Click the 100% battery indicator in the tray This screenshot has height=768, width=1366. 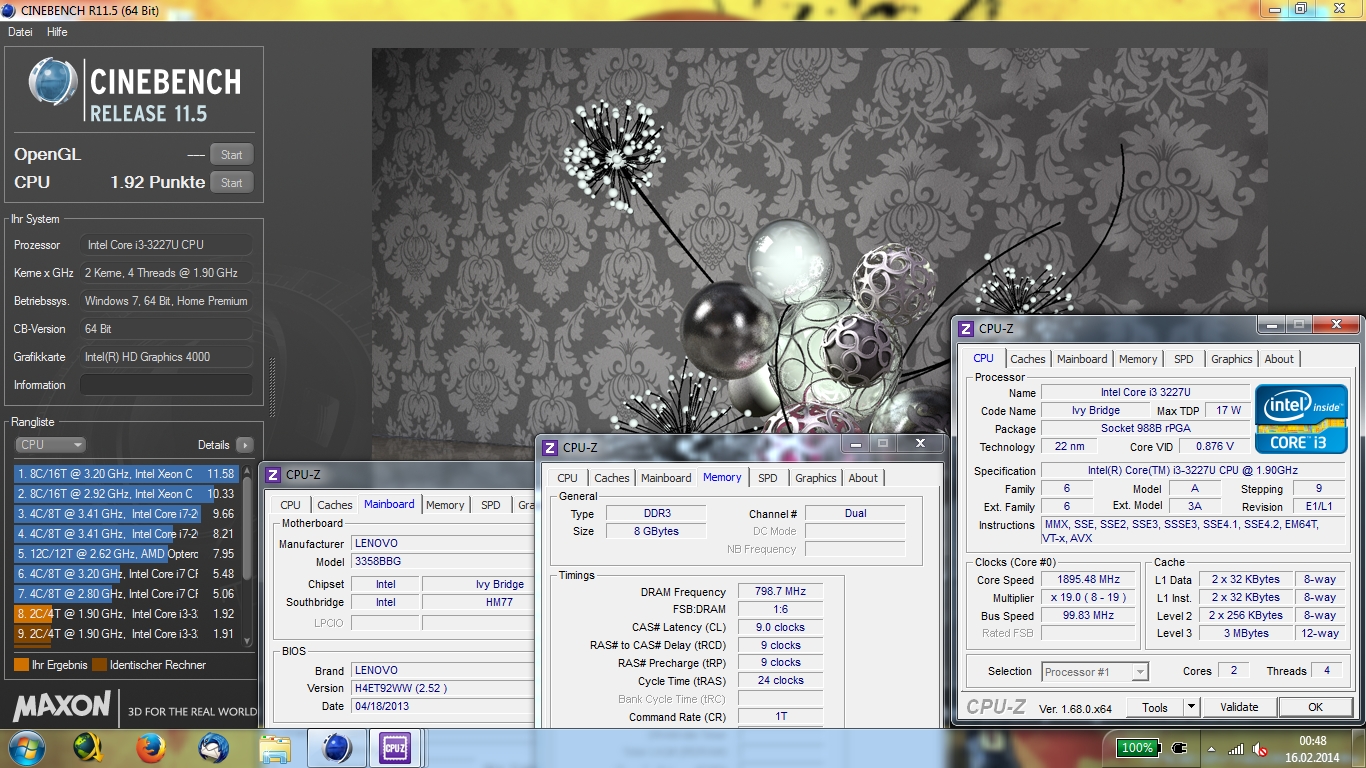[1137, 748]
